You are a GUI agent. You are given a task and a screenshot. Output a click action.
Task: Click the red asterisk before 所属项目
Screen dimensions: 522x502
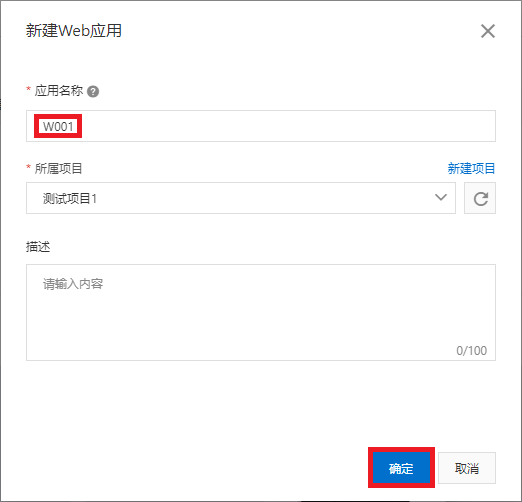point(29,166)
